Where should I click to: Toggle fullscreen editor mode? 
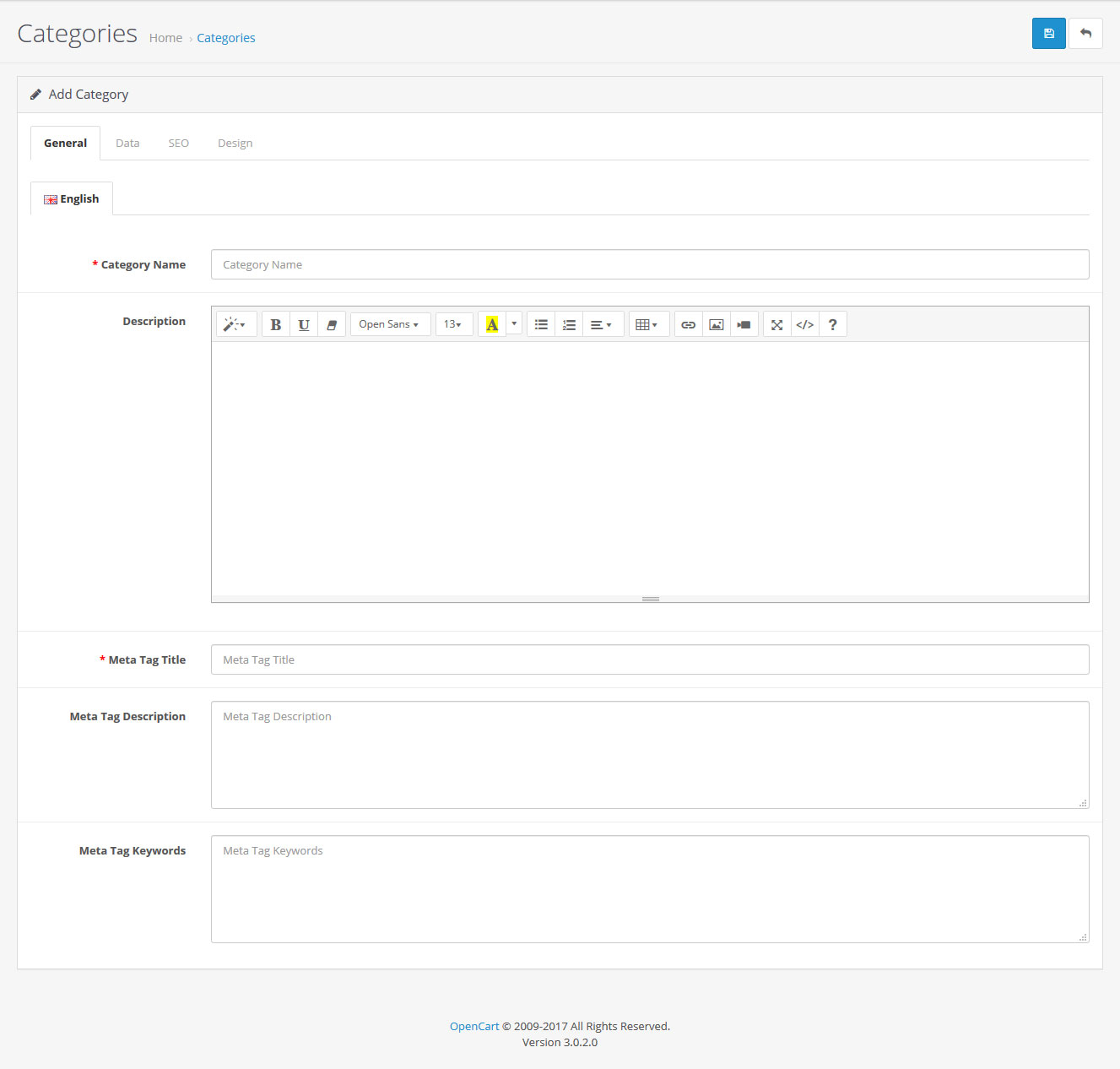pyautogui.click(x=776, y=324)
